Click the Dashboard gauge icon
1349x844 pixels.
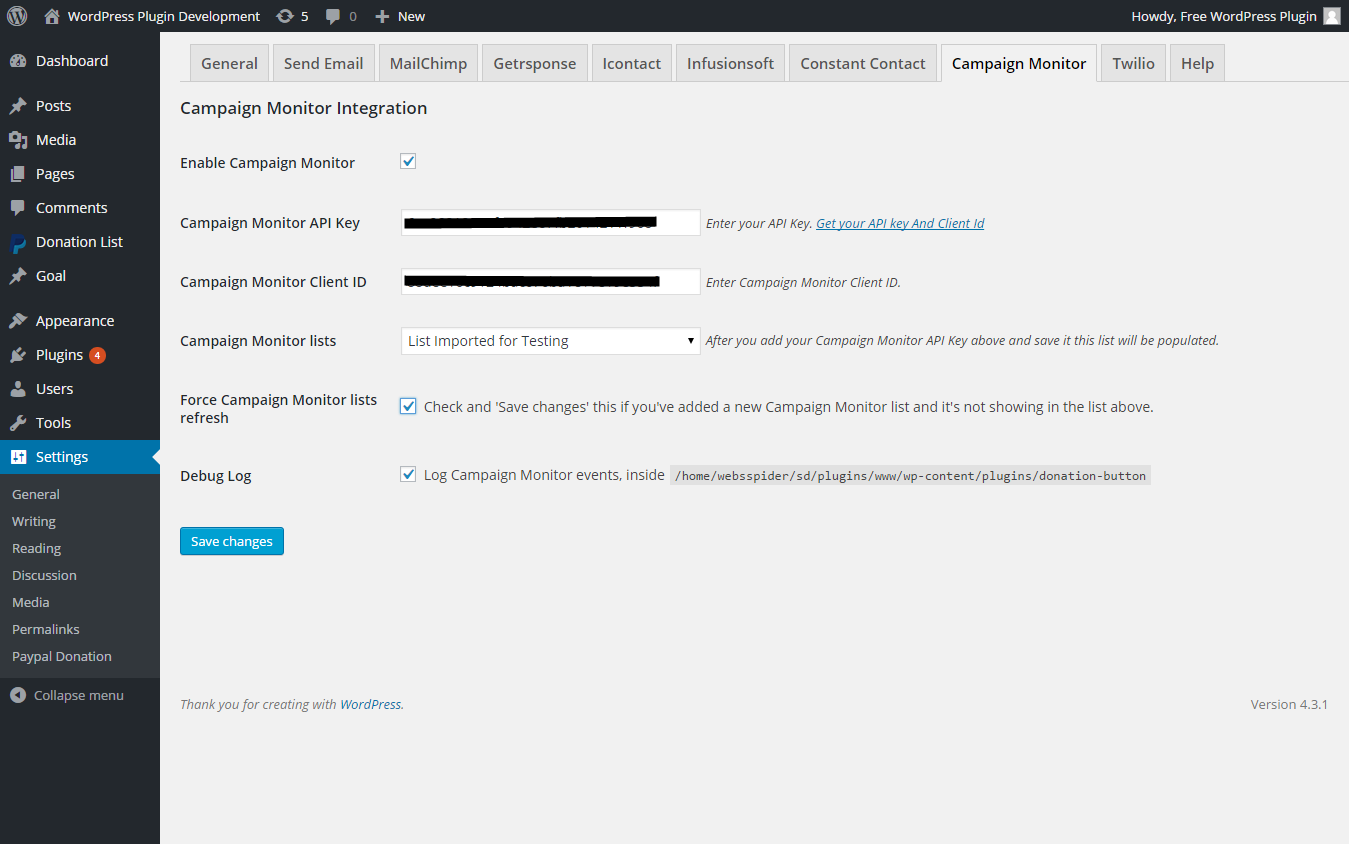18,61
